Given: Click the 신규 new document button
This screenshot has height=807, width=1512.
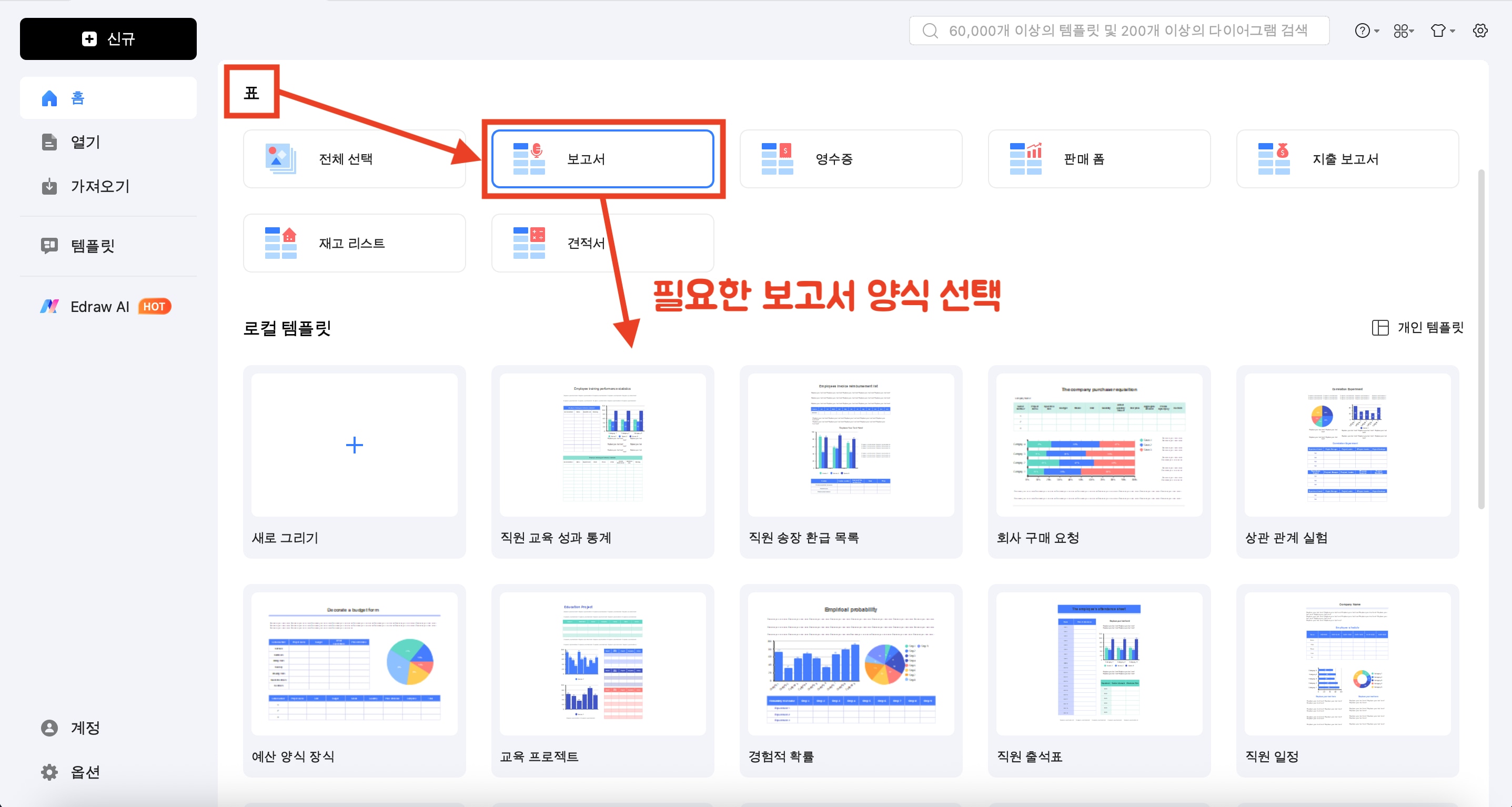Looking at the screenshot, I should [x=108, y=39].
